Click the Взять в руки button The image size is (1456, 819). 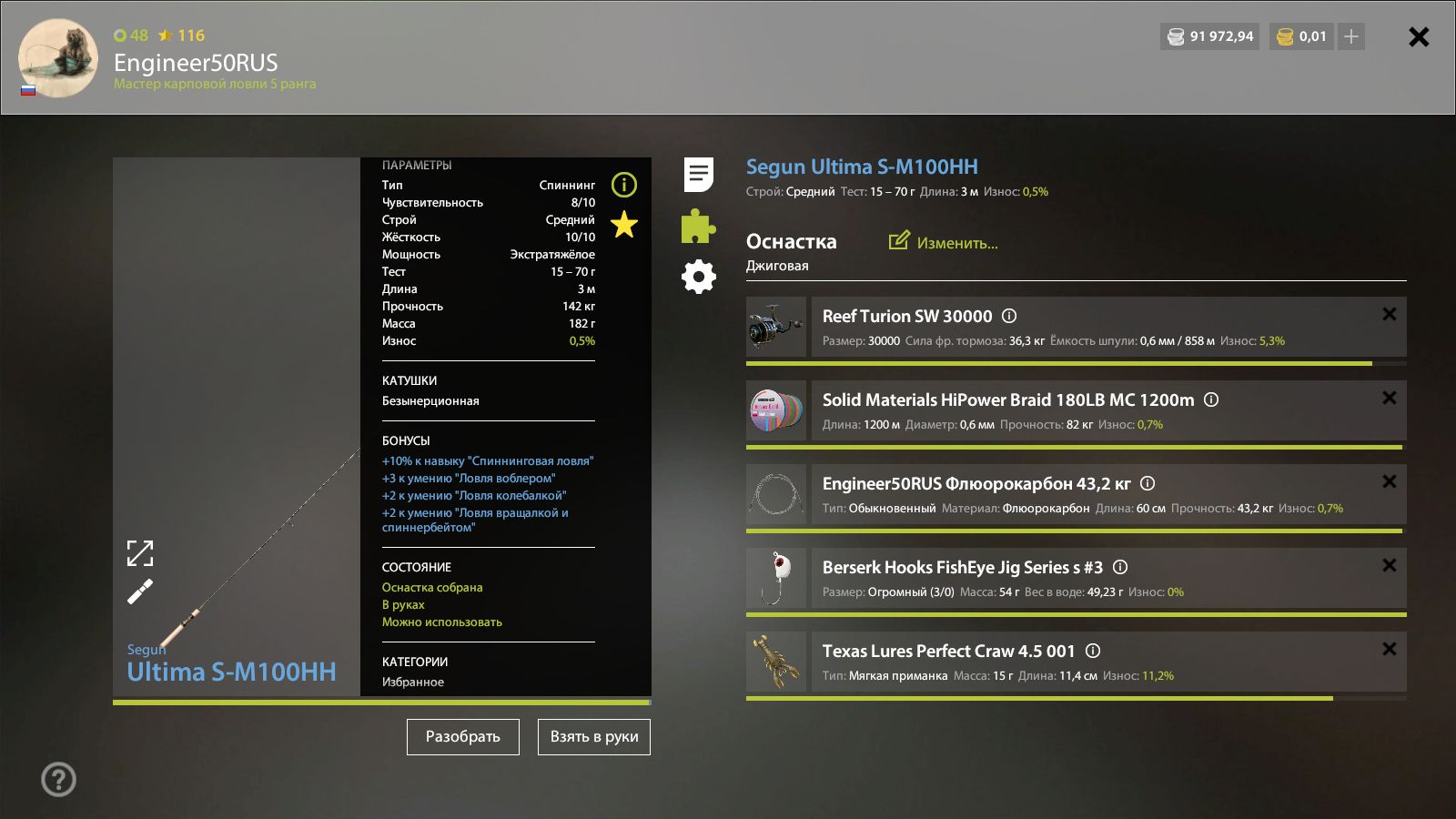tap(594, 737)
